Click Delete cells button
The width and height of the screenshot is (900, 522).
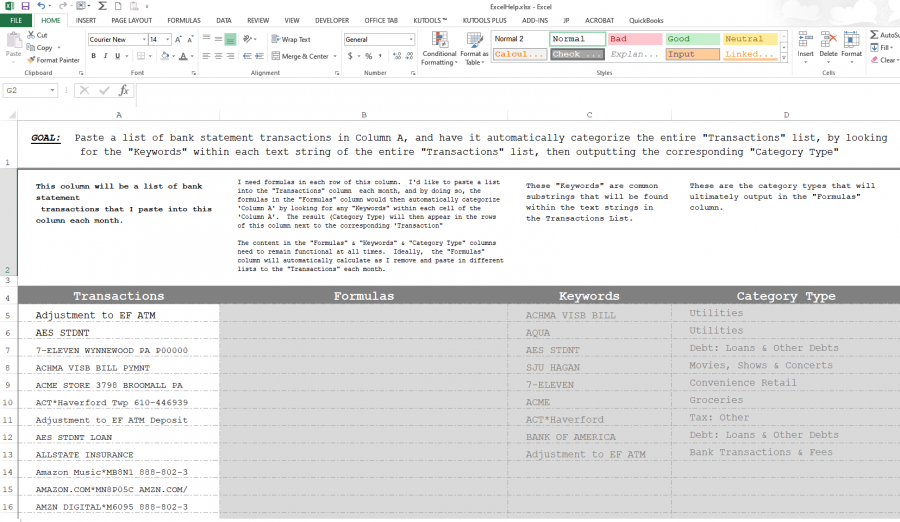[x=828, y=46]
